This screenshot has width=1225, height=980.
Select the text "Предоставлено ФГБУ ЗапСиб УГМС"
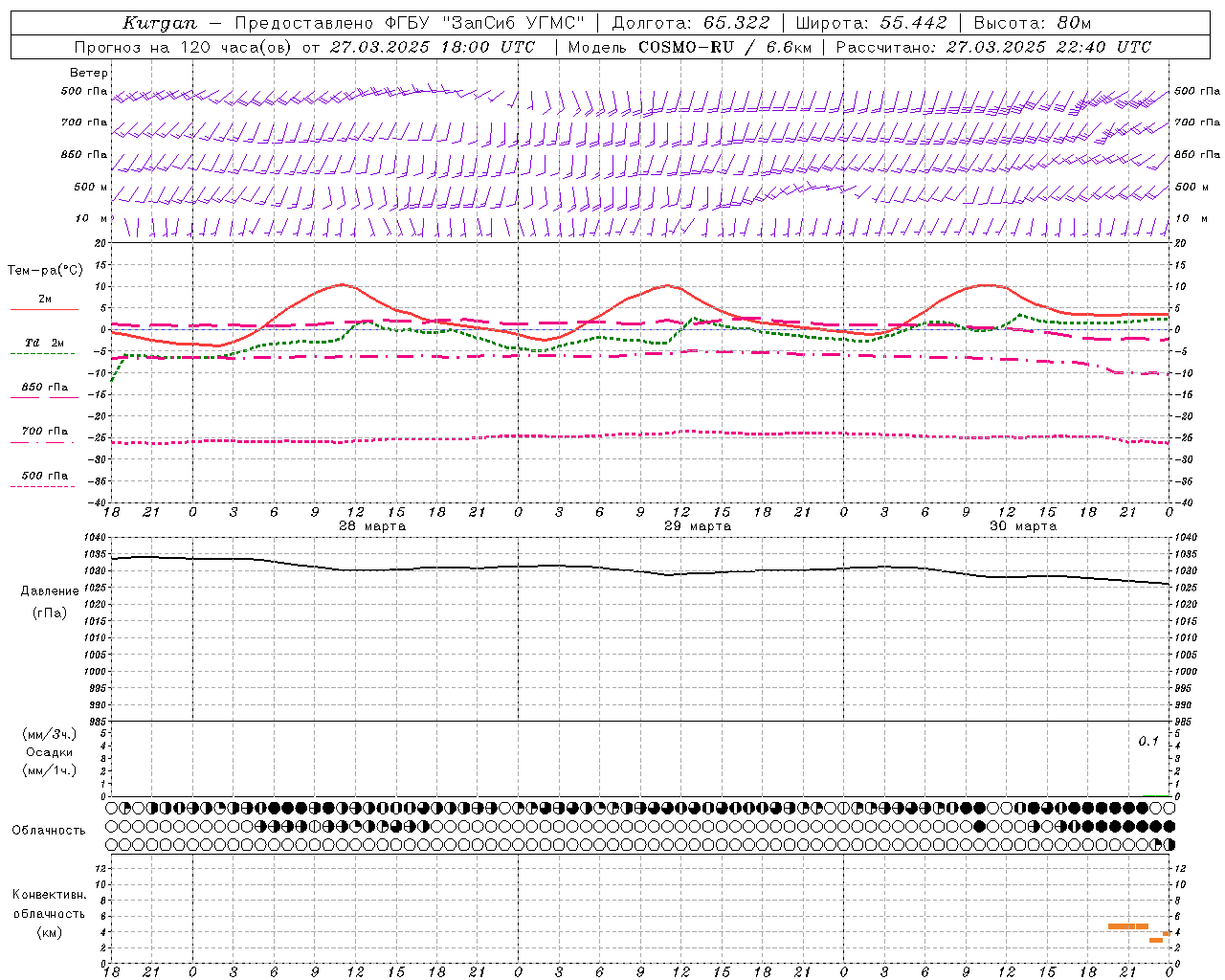point(410,23)
